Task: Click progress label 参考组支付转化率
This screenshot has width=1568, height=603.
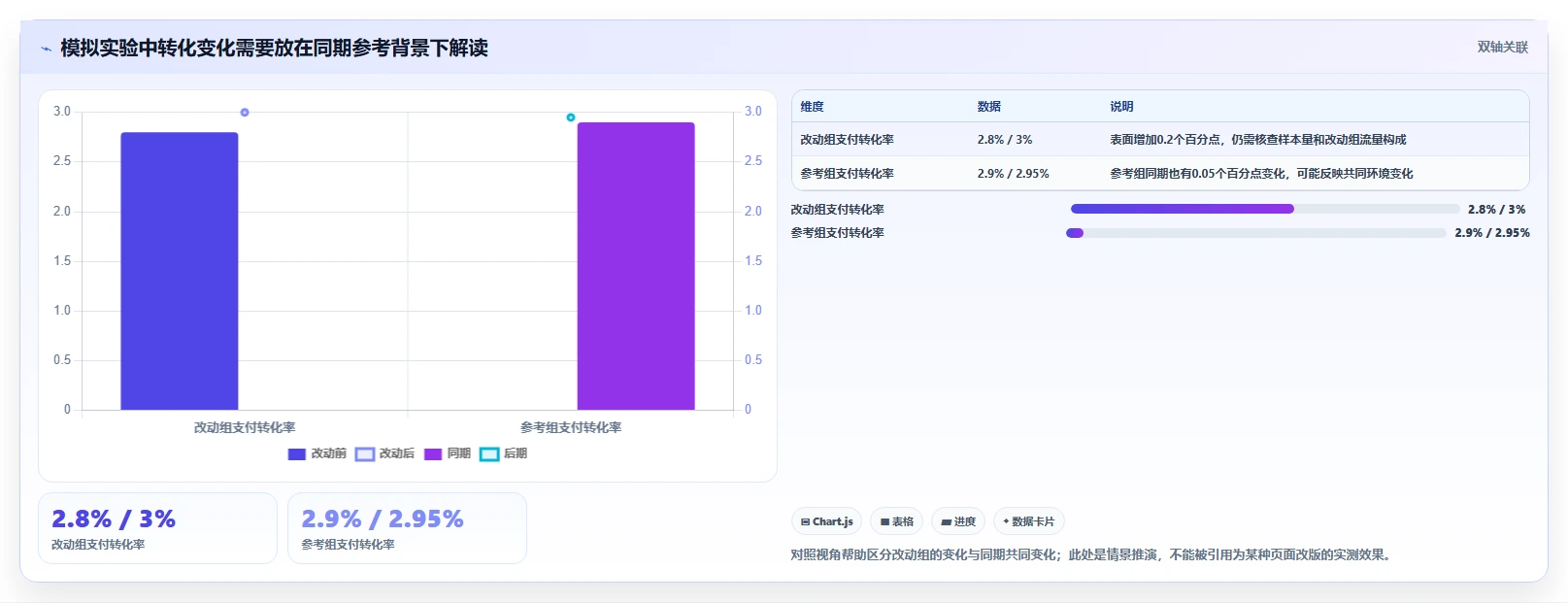Action: coord(837,233)
